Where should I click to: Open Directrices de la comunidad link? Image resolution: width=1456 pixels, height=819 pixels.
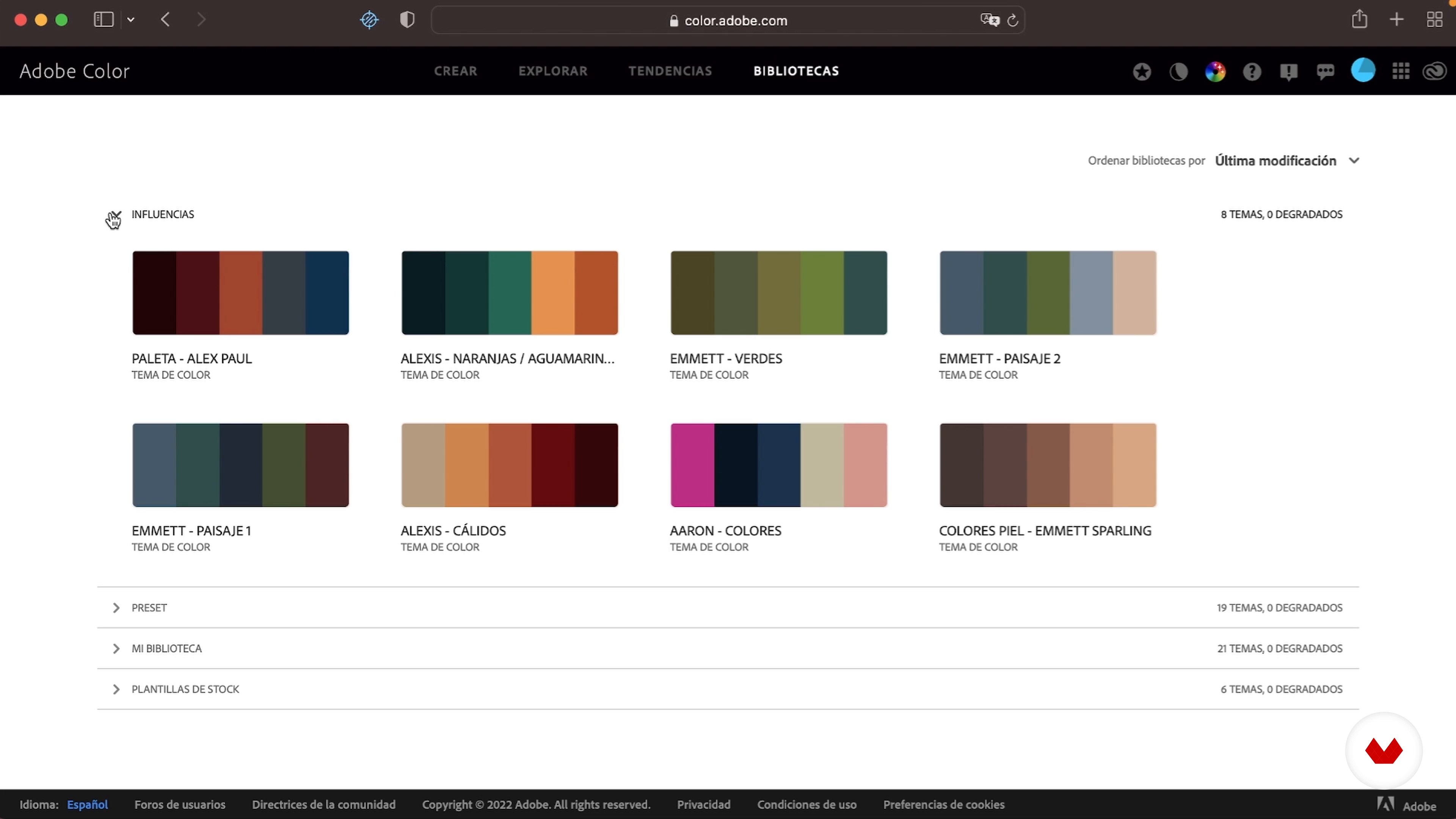(x=324, y=804)
